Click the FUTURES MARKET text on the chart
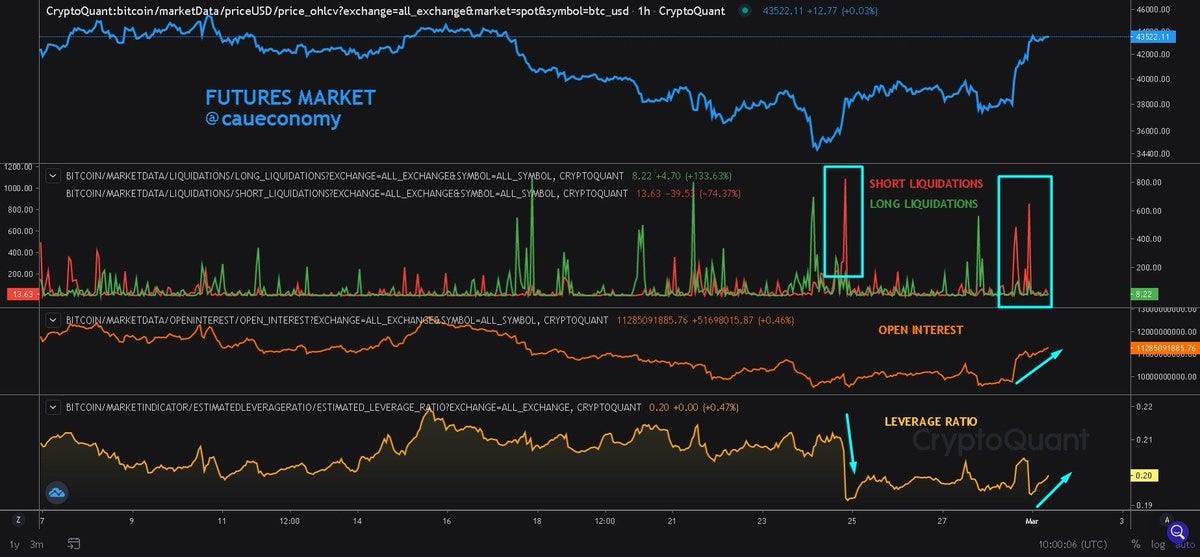This screenshot has width=1200, height=557. tap(291, 97)
